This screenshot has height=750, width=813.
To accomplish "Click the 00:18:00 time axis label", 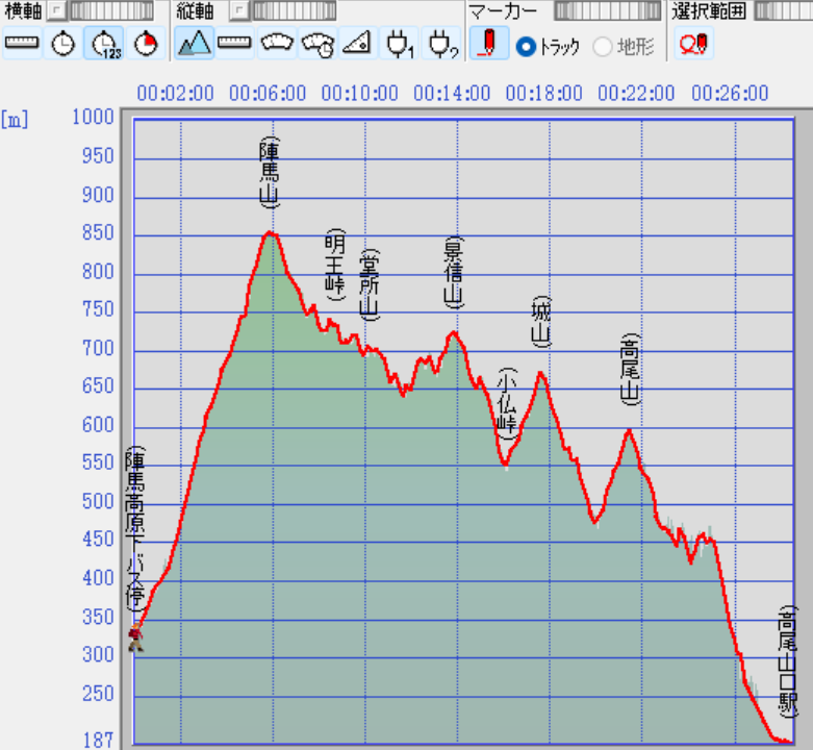I will coord(544,93).
